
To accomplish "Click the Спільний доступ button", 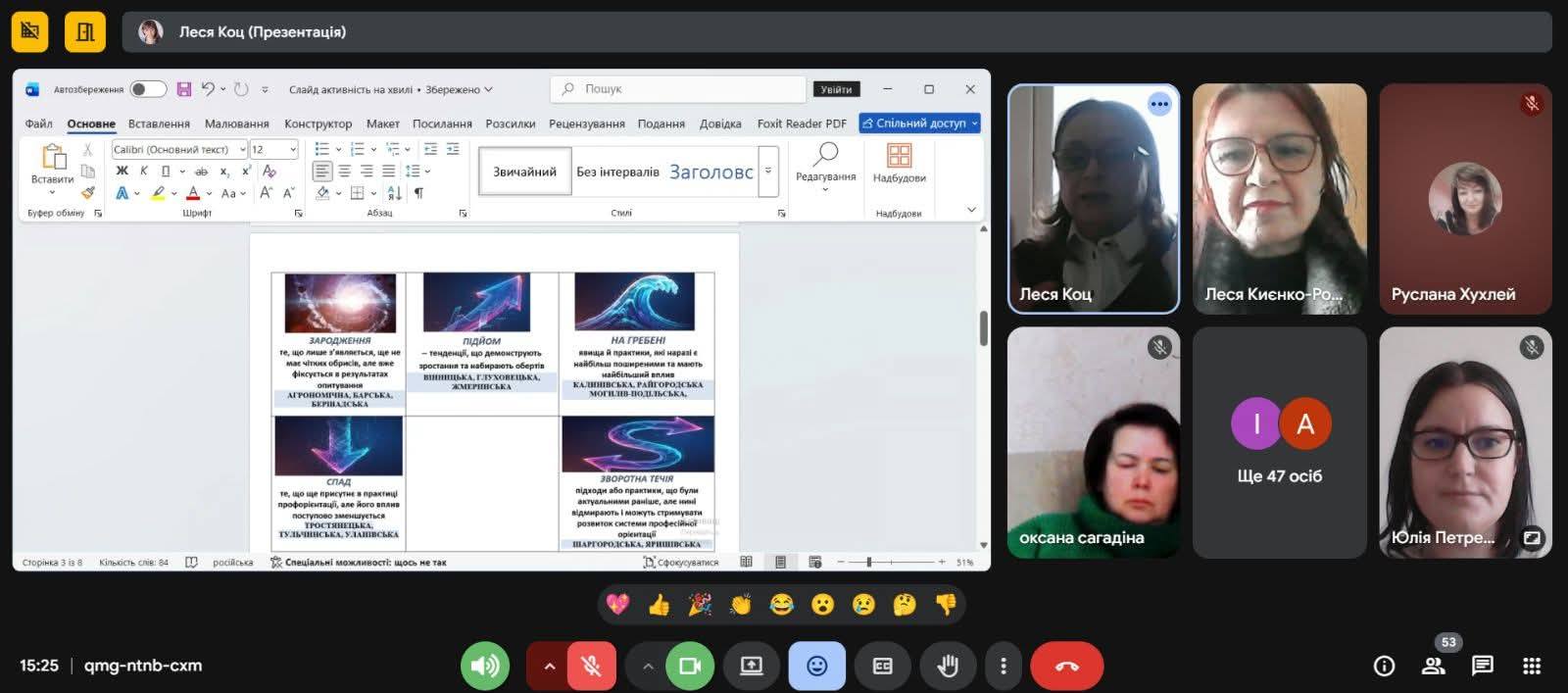I will coord(919,124).
